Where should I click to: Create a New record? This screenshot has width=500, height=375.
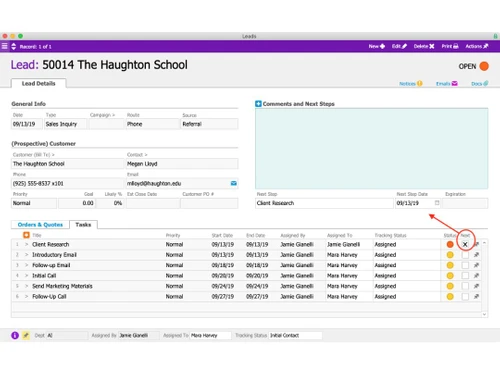point(377,46)
